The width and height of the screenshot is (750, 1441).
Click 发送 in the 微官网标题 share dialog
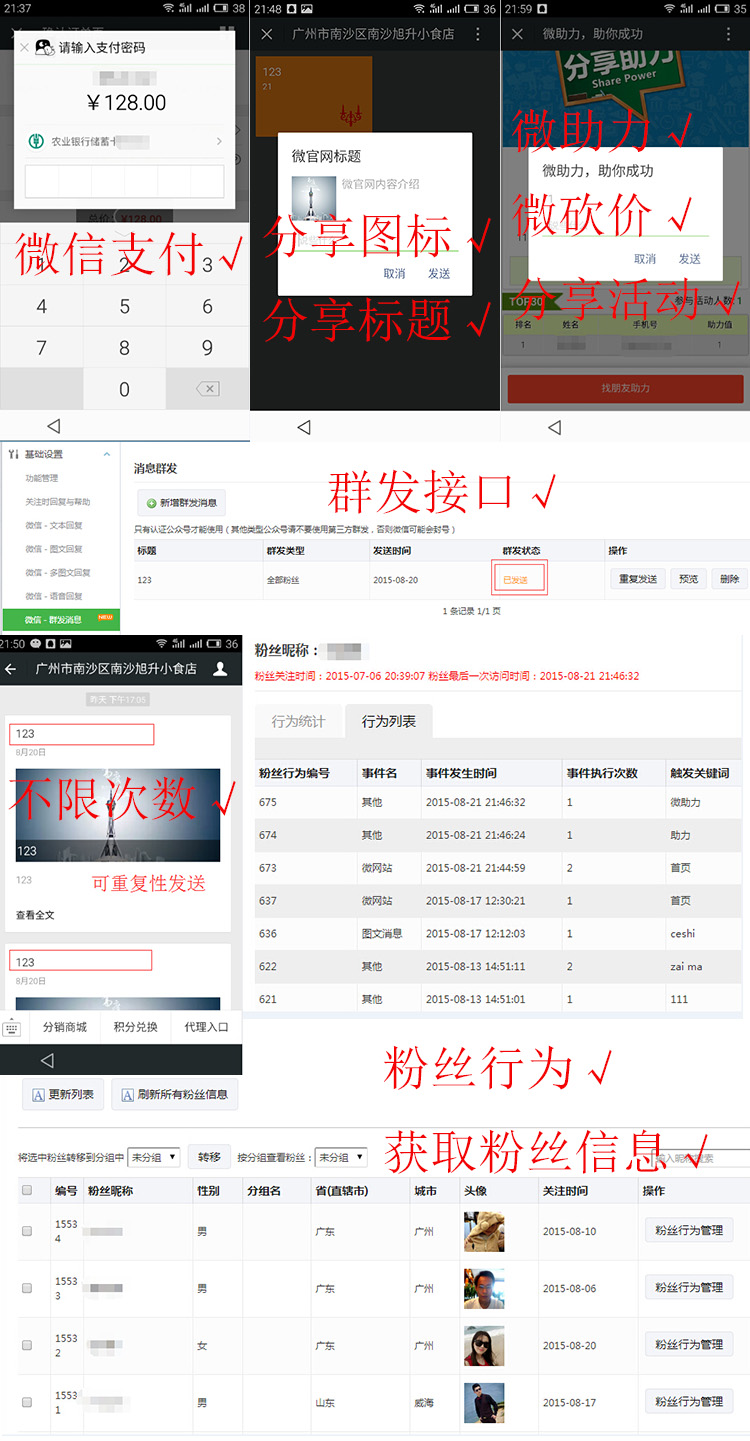439,273
